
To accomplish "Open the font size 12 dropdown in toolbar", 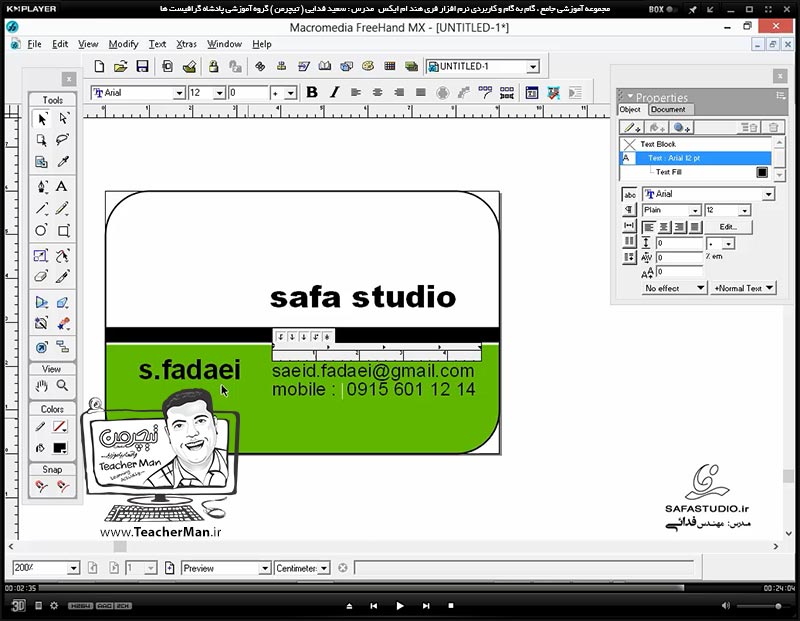I will pos(219,93).
